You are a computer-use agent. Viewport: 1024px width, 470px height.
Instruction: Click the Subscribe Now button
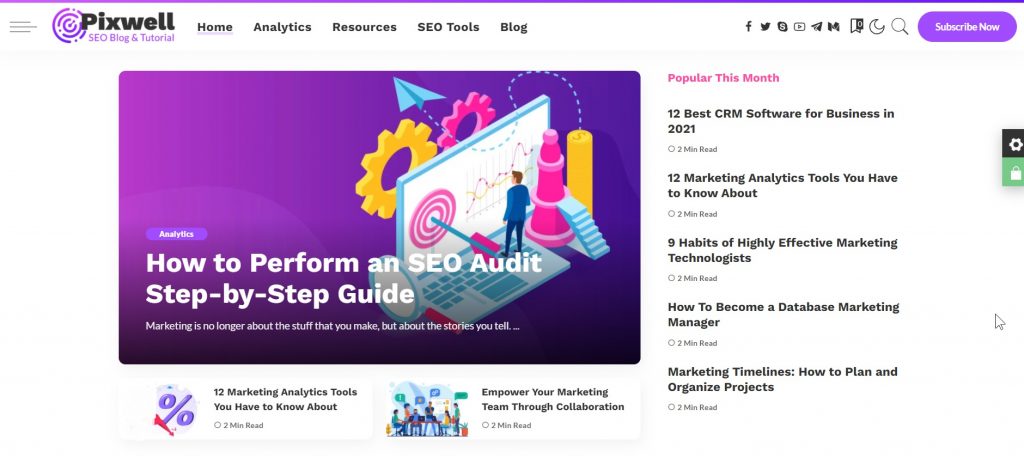pyautogui.click(x=967, y=27)
